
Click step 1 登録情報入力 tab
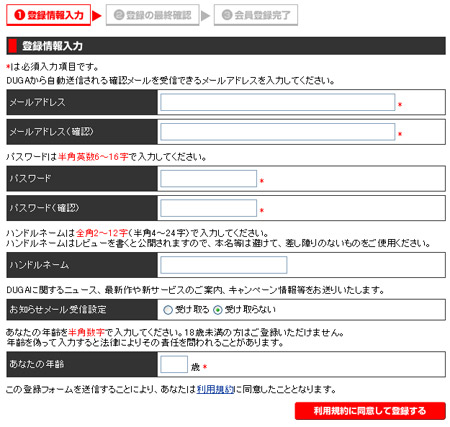pyautogui.click(x=49, y=15)
